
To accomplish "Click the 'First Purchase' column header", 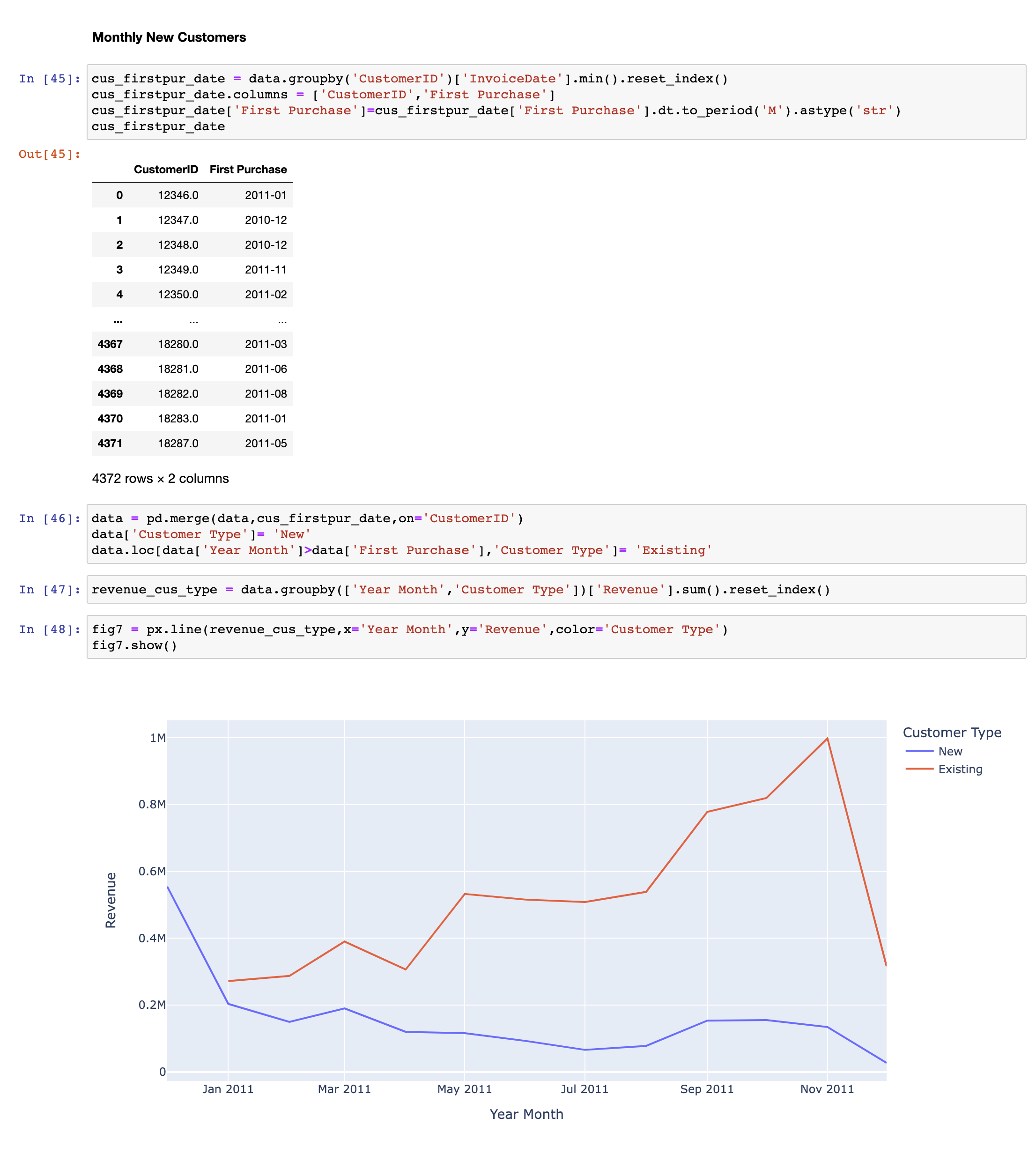I will coord(248,169).
